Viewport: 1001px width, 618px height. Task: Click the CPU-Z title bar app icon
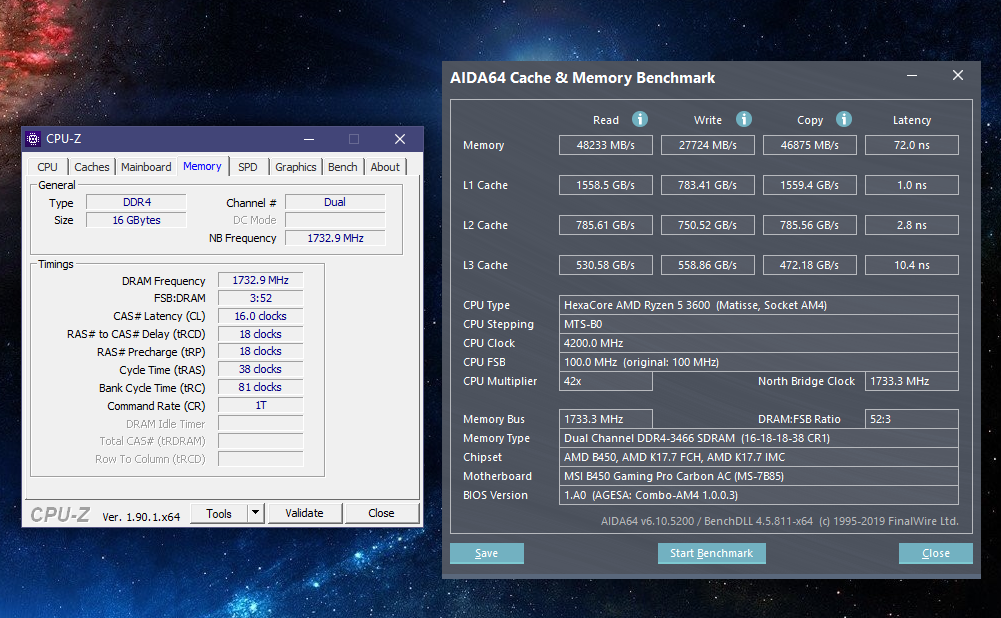click(33, 139)
